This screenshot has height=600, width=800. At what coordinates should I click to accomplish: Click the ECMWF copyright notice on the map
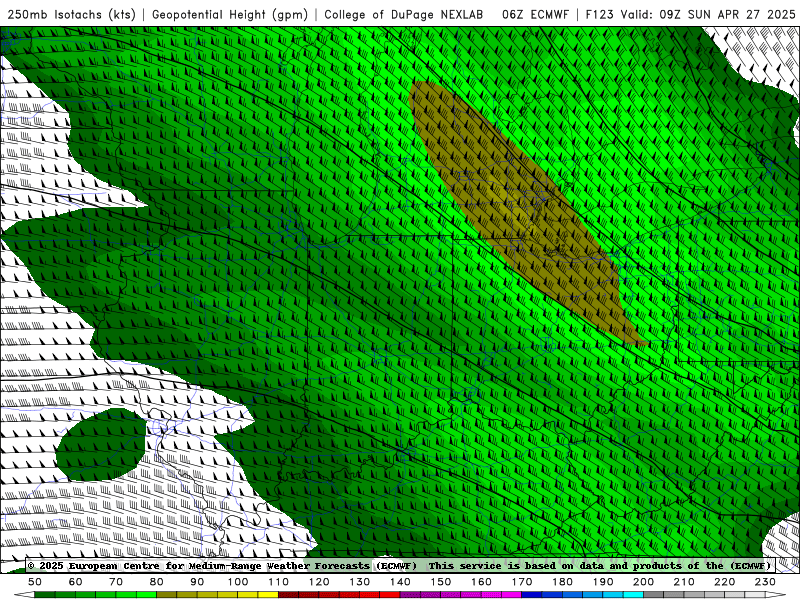tap(222, 566)
